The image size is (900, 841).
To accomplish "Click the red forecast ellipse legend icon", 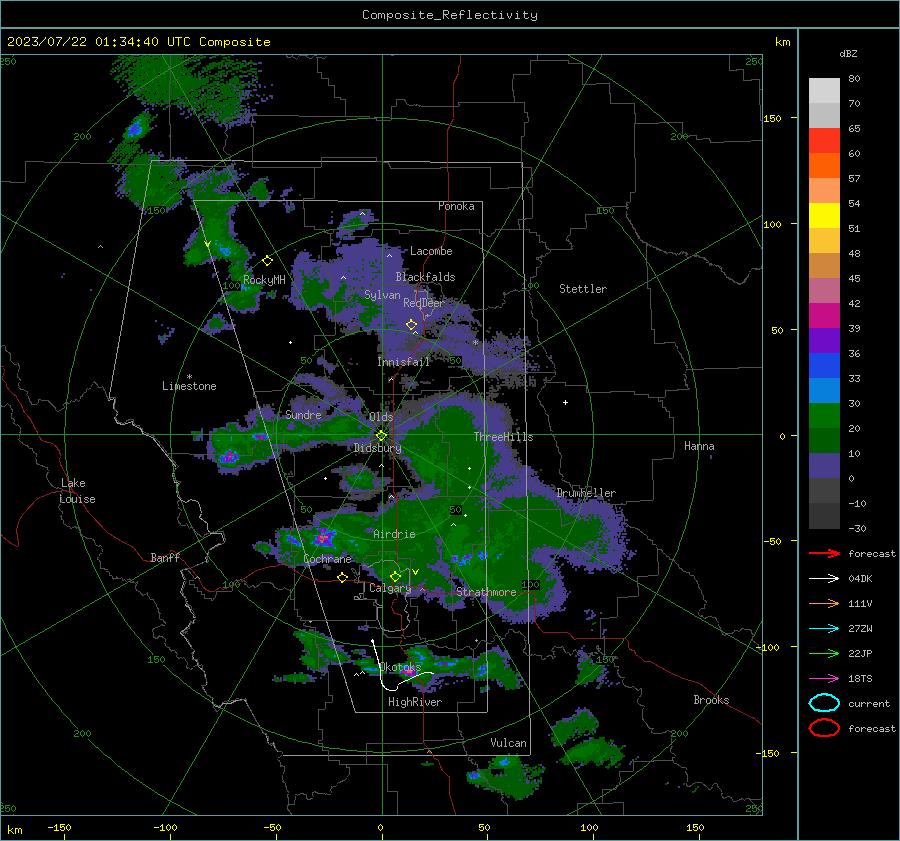I will [x=824, y=728].
